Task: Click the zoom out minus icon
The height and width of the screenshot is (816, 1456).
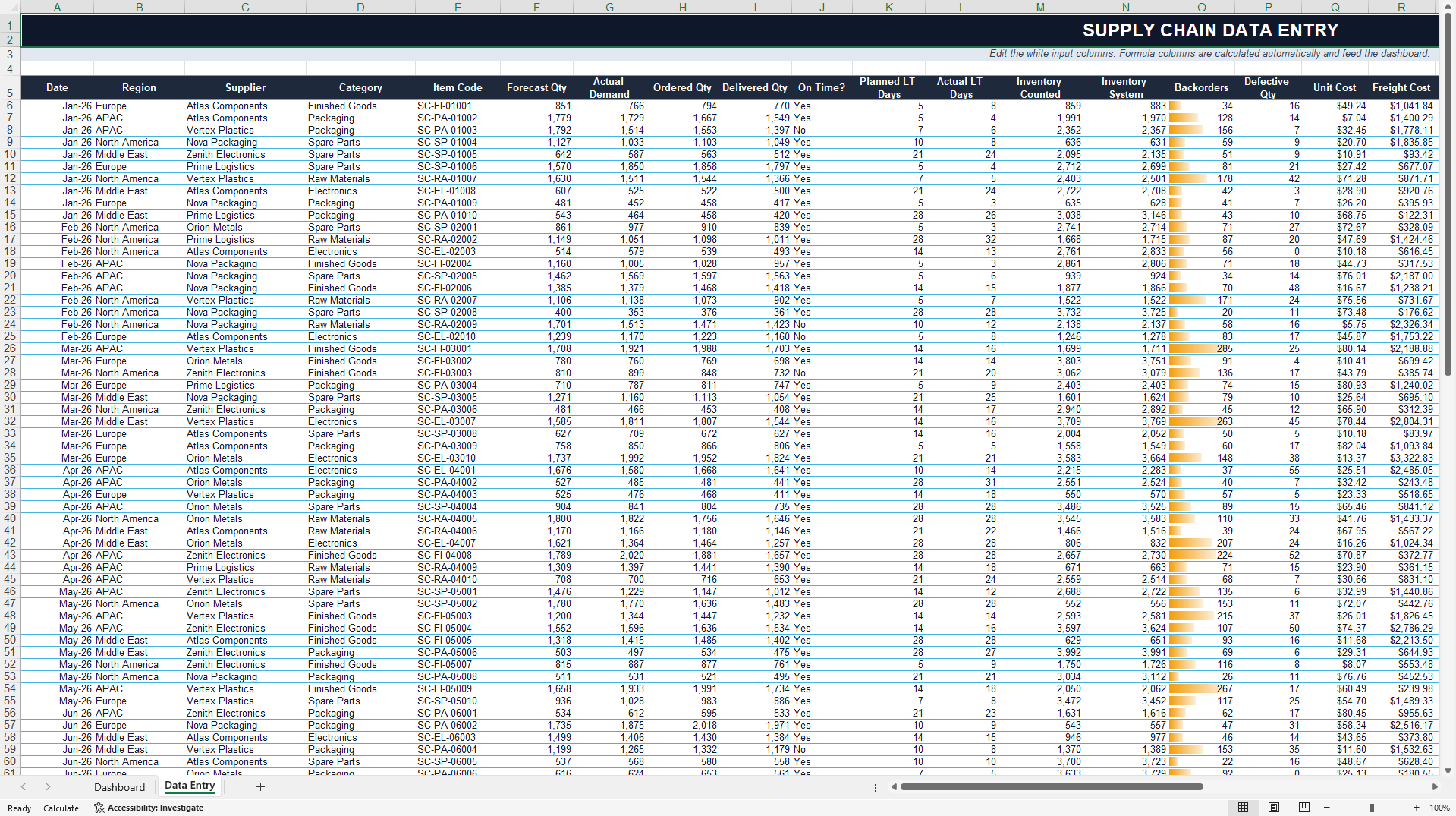Action: coord(1327,808)
